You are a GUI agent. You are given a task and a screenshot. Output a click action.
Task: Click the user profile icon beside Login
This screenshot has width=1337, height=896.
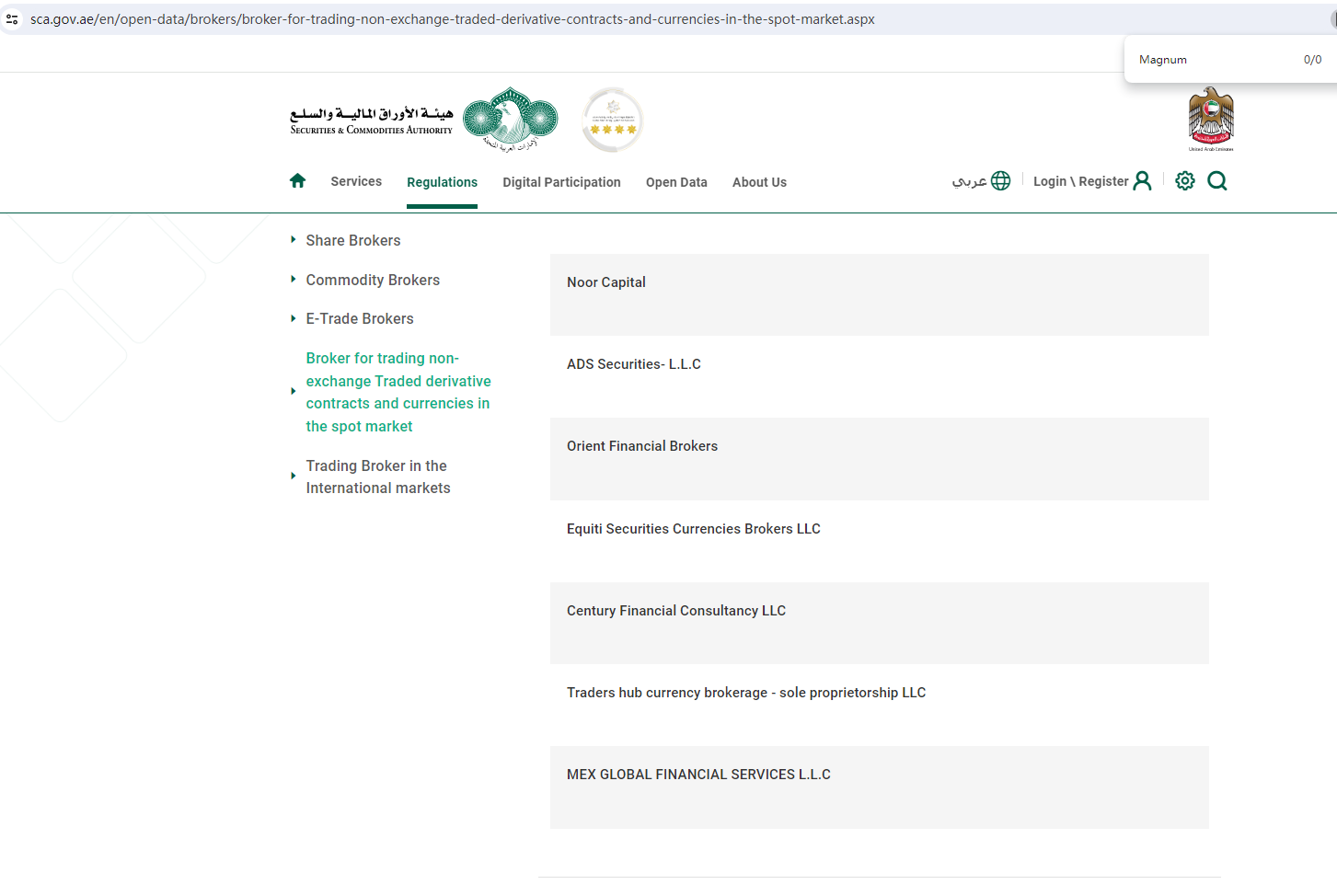1142,181
